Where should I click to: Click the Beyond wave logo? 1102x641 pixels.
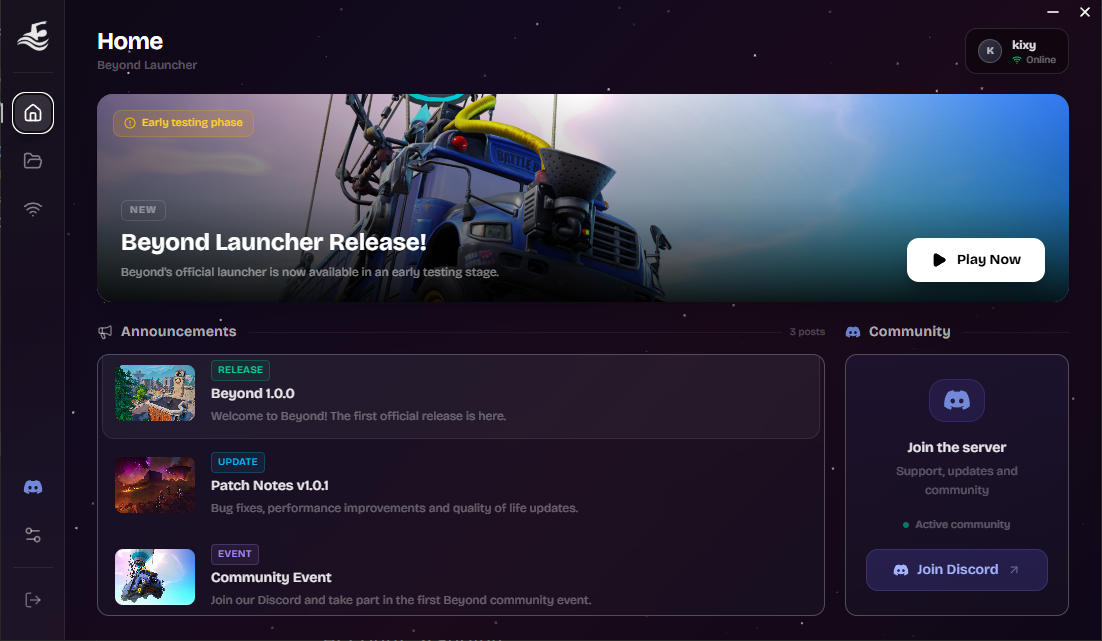pos(33,36)
